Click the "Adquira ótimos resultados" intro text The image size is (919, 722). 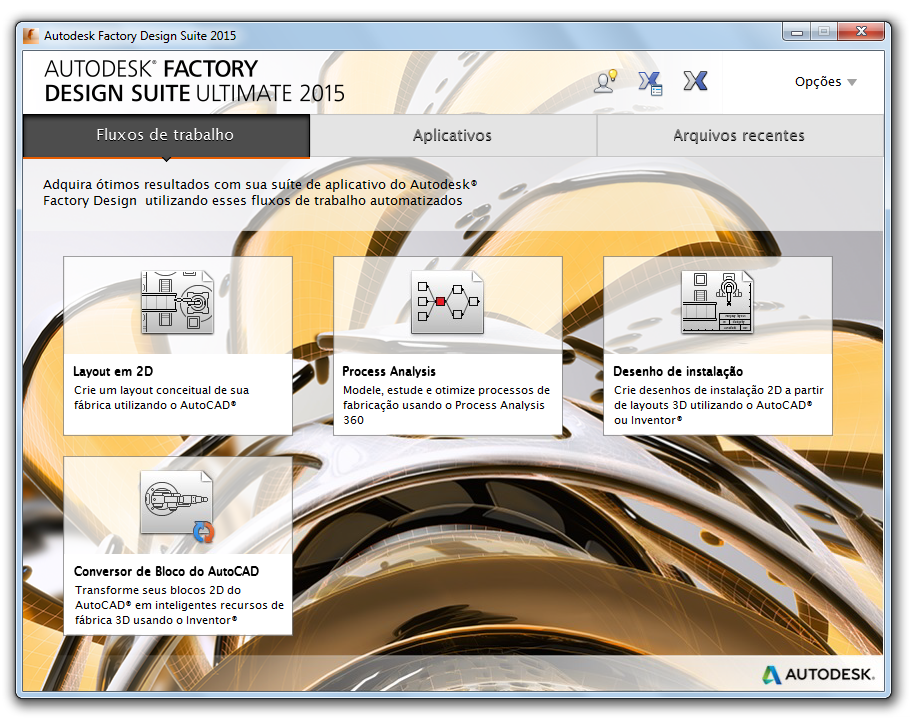click(260, 192)
